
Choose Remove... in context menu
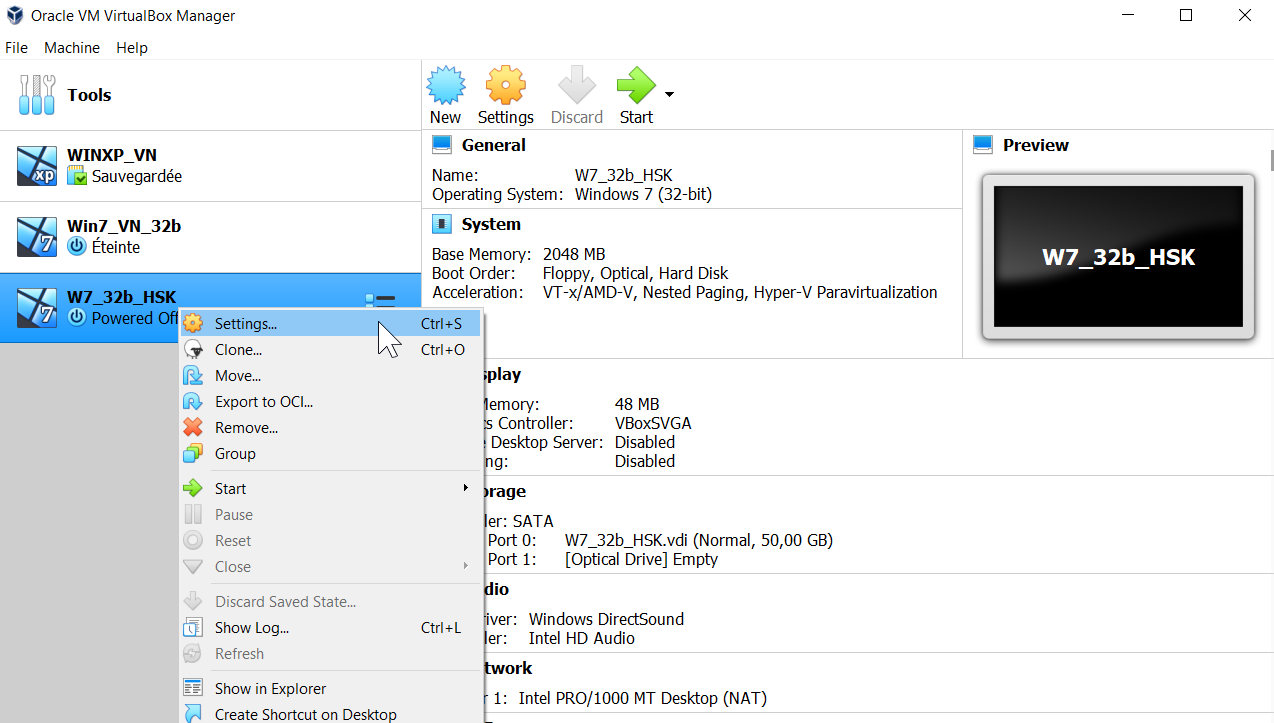pyautogui.click(x=331, y=428)
